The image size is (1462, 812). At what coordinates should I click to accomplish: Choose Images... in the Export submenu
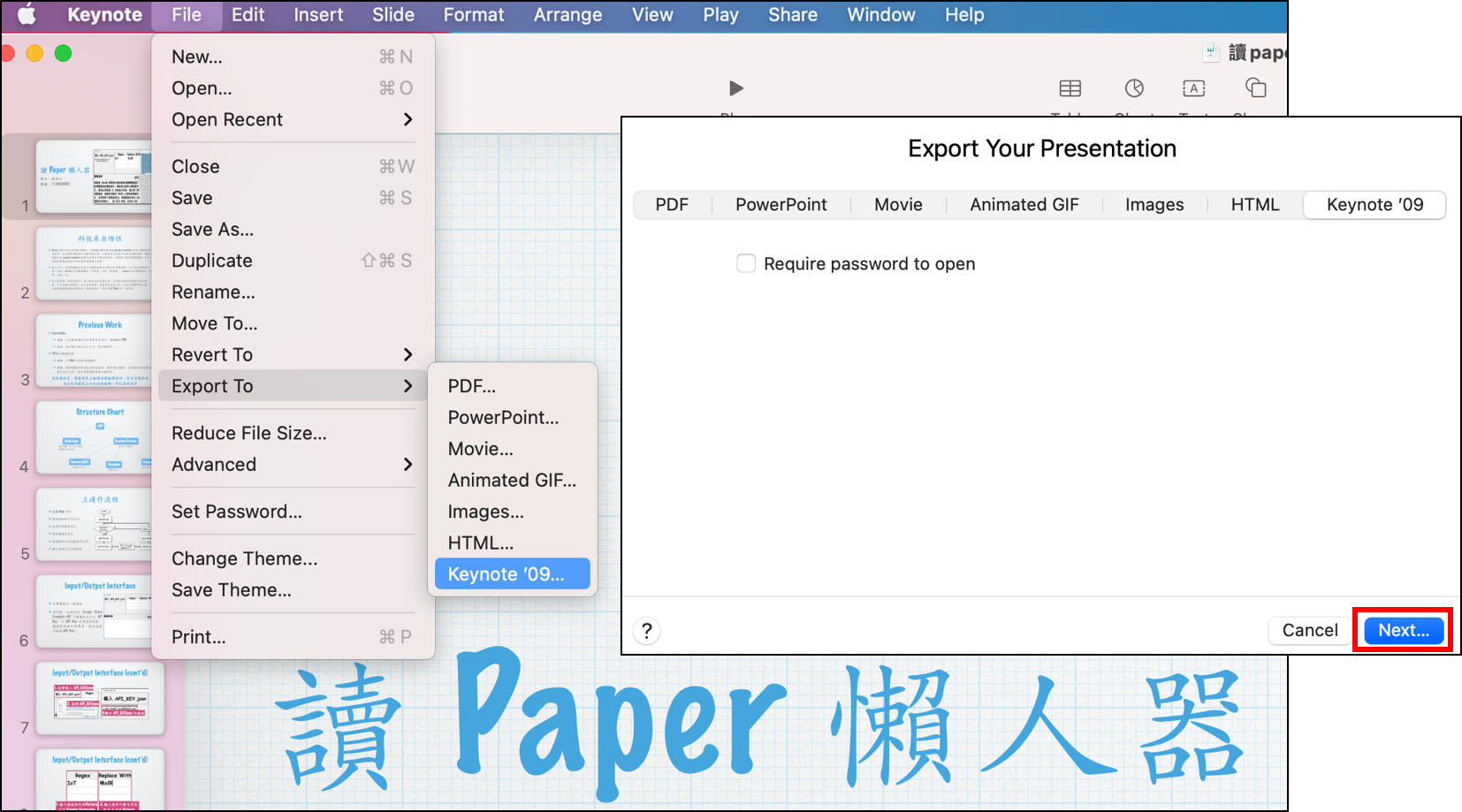pos(513,512)
